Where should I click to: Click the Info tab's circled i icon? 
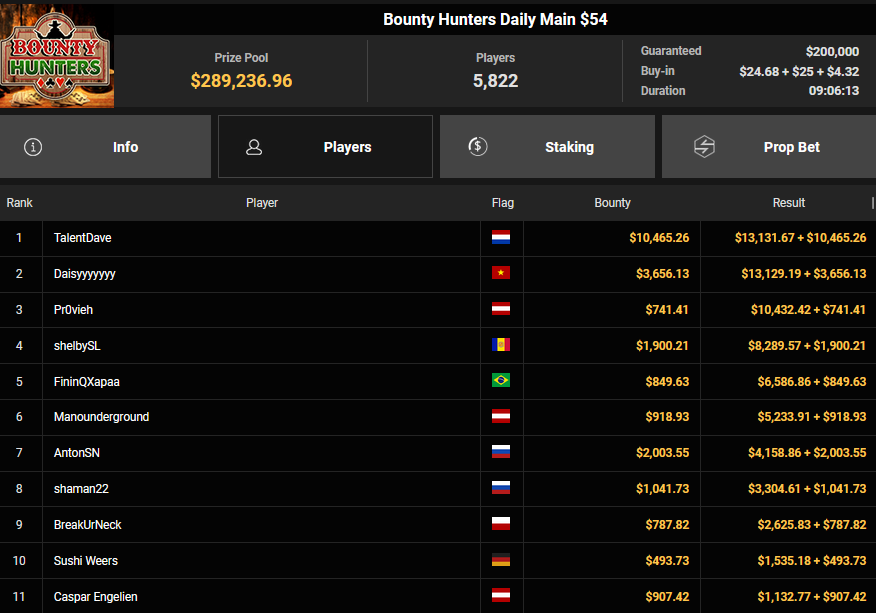click(x=33, y=147)
